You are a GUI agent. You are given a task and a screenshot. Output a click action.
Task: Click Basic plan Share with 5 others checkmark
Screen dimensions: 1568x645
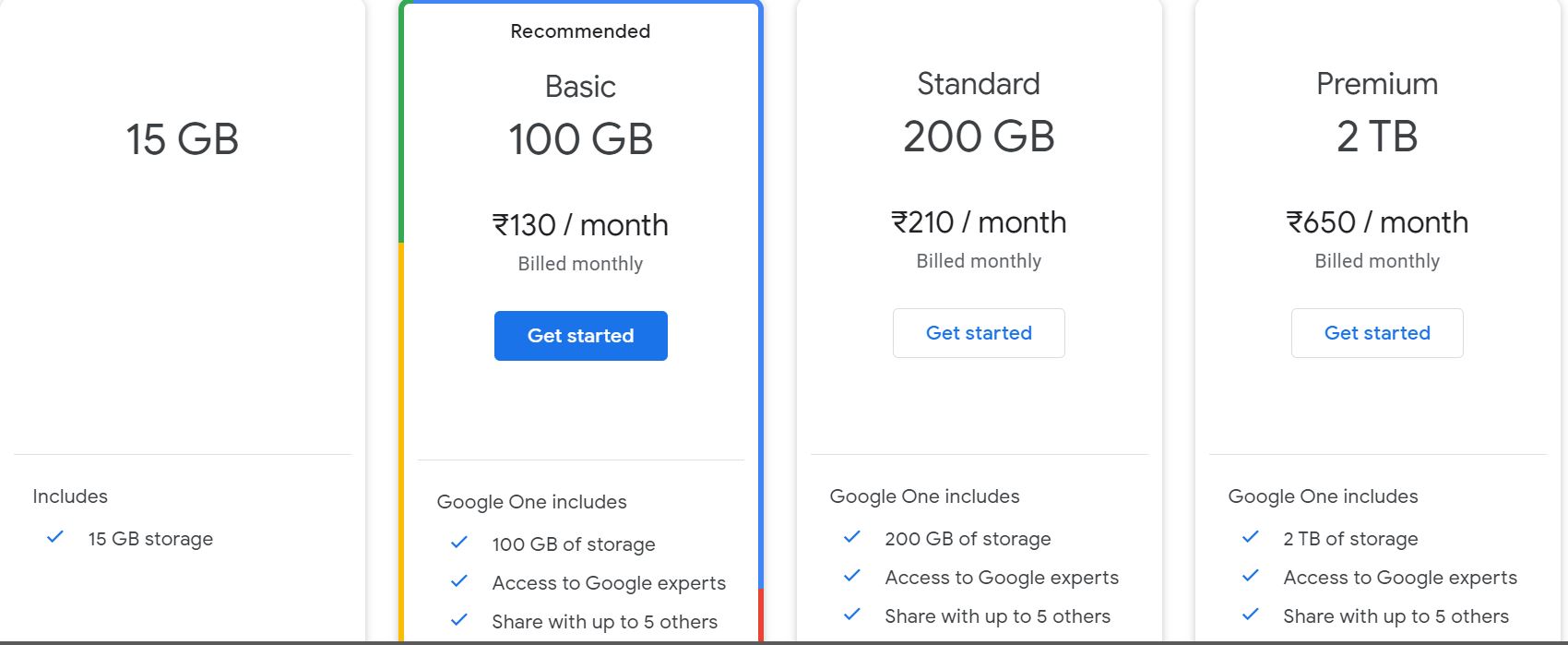[459, 620]
